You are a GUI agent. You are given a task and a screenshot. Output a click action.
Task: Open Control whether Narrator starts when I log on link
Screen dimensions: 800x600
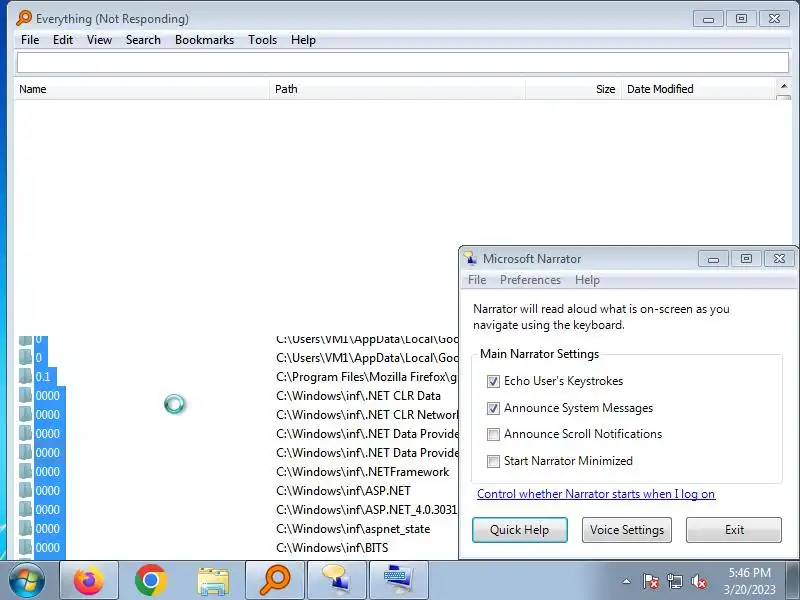click(x=596, y=494)
